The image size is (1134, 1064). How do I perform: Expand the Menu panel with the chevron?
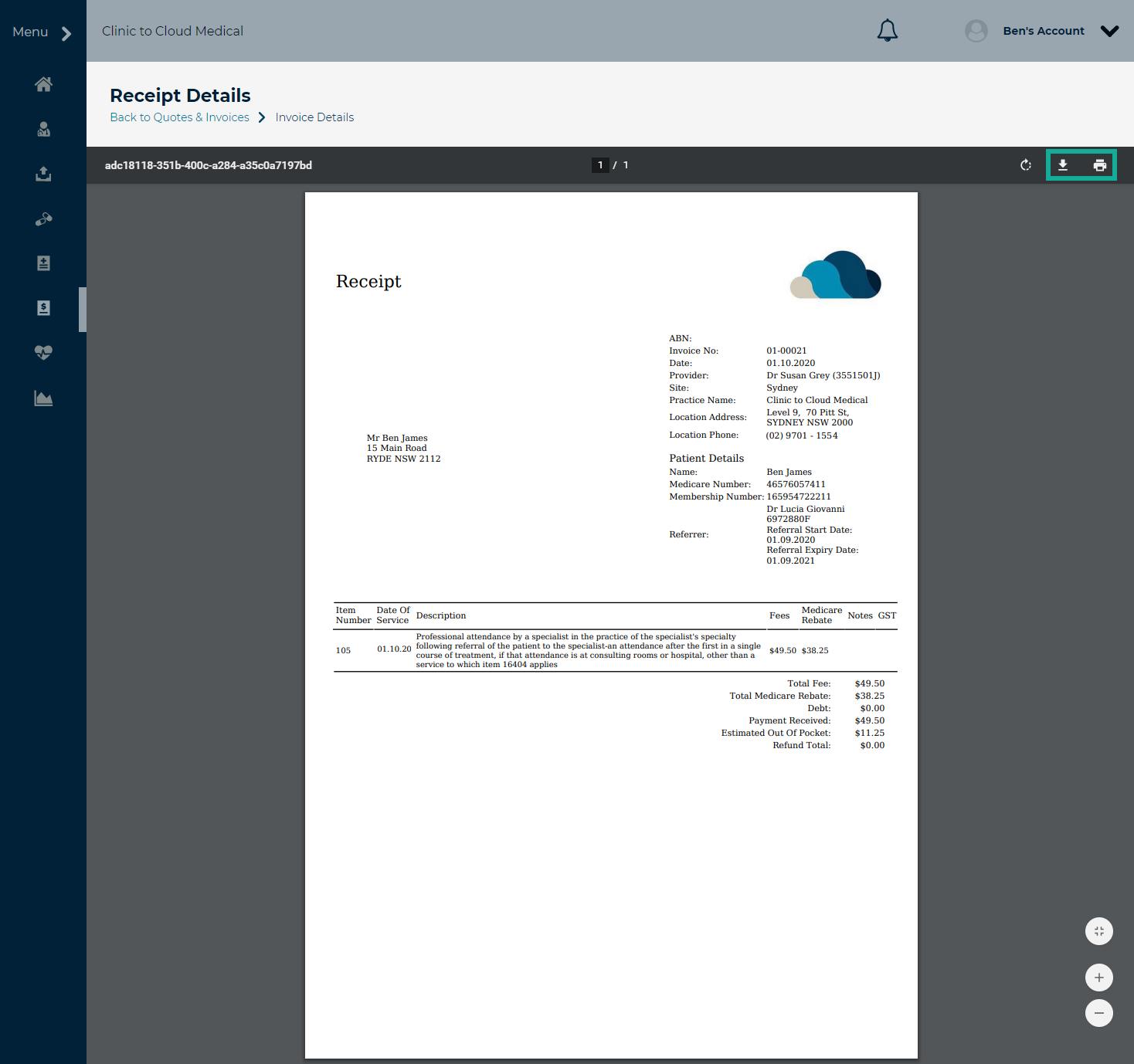click(x=66, y=32)
